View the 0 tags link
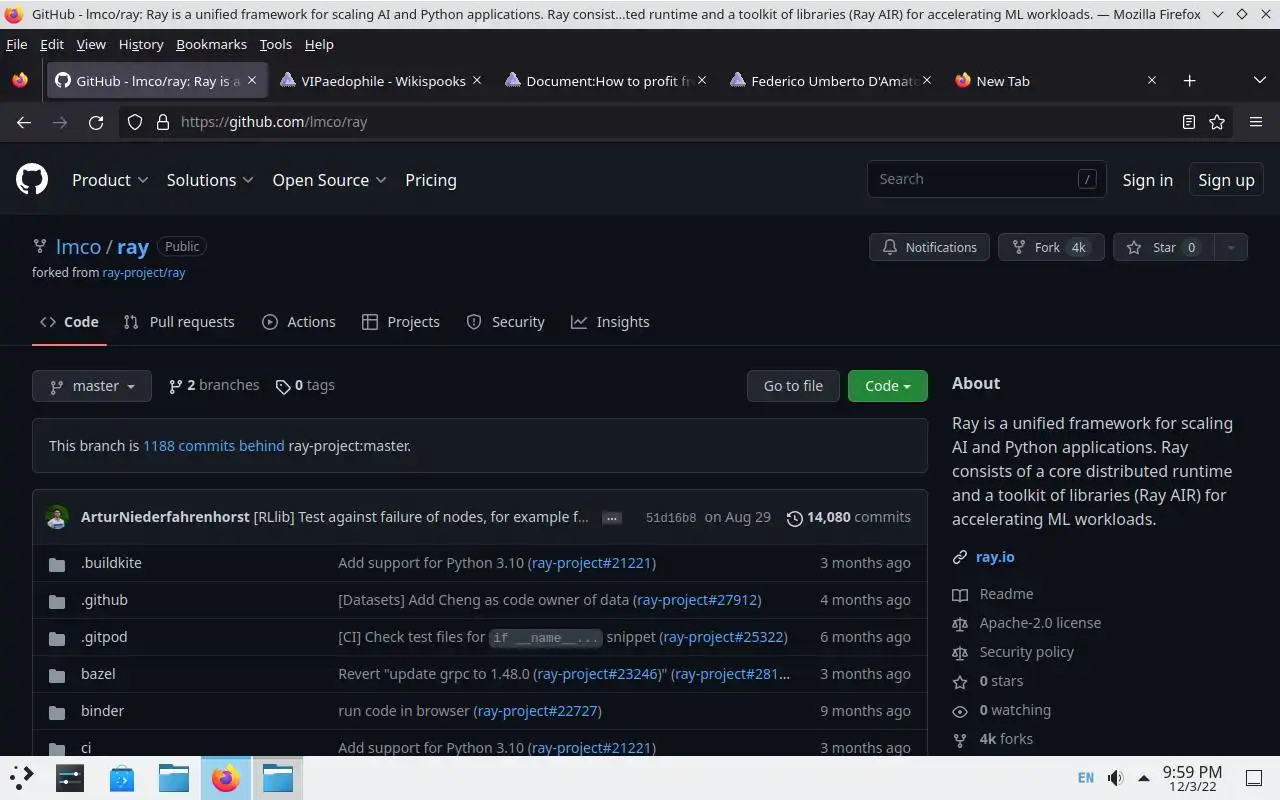 305,385
